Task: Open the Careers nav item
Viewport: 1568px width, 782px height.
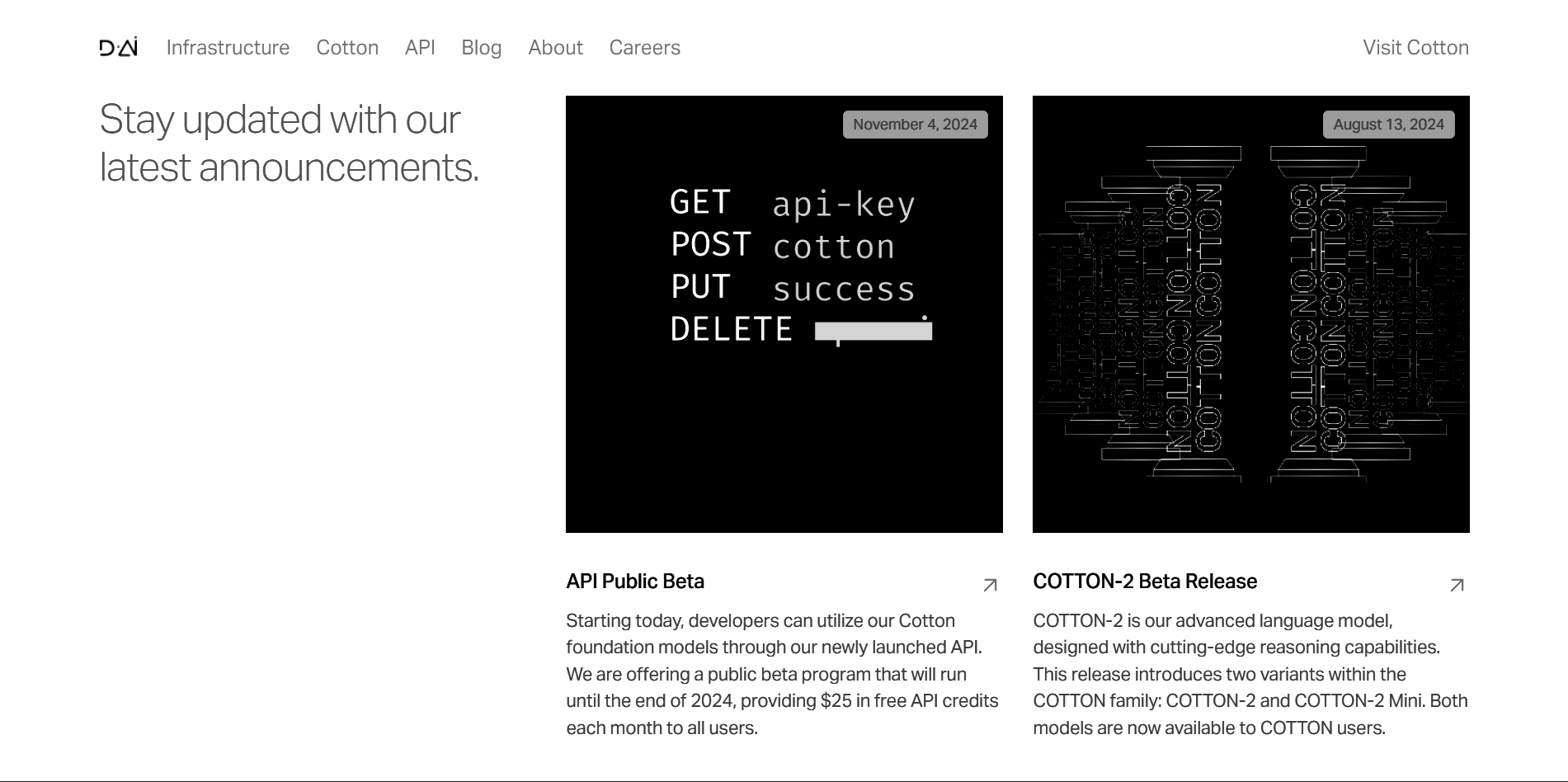Action: point(644,48)
